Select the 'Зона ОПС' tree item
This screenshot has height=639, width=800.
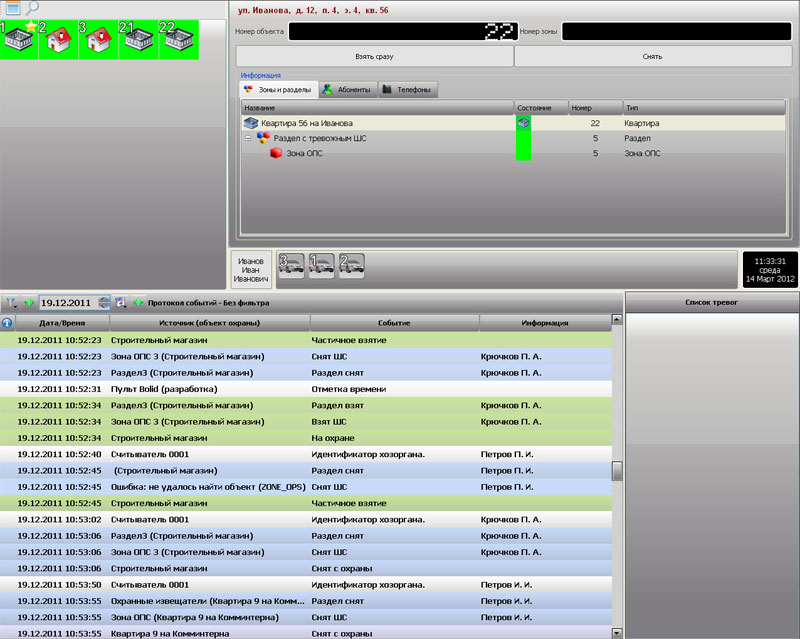[x=305, y=154]
